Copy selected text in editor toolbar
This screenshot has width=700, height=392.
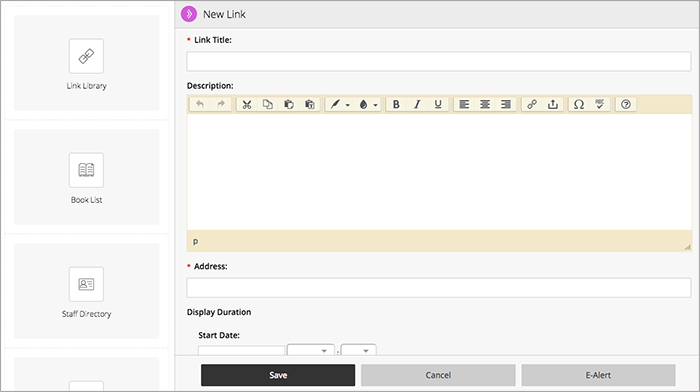pyautogui.click(x=267, y=104)
